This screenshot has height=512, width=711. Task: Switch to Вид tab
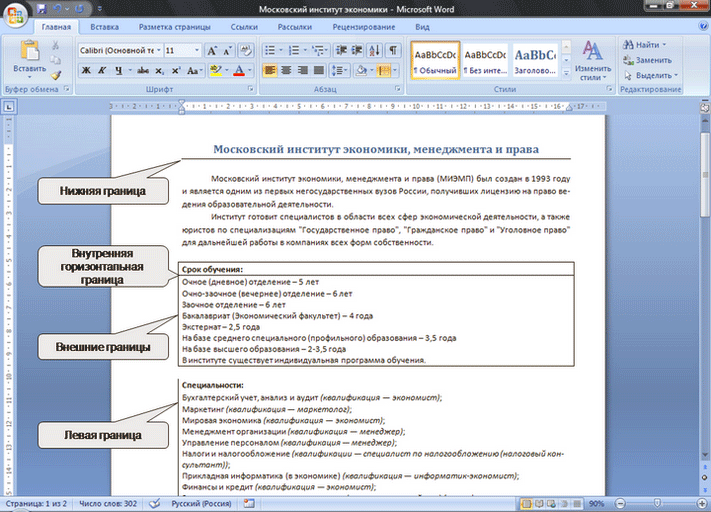tap(422, 27)
